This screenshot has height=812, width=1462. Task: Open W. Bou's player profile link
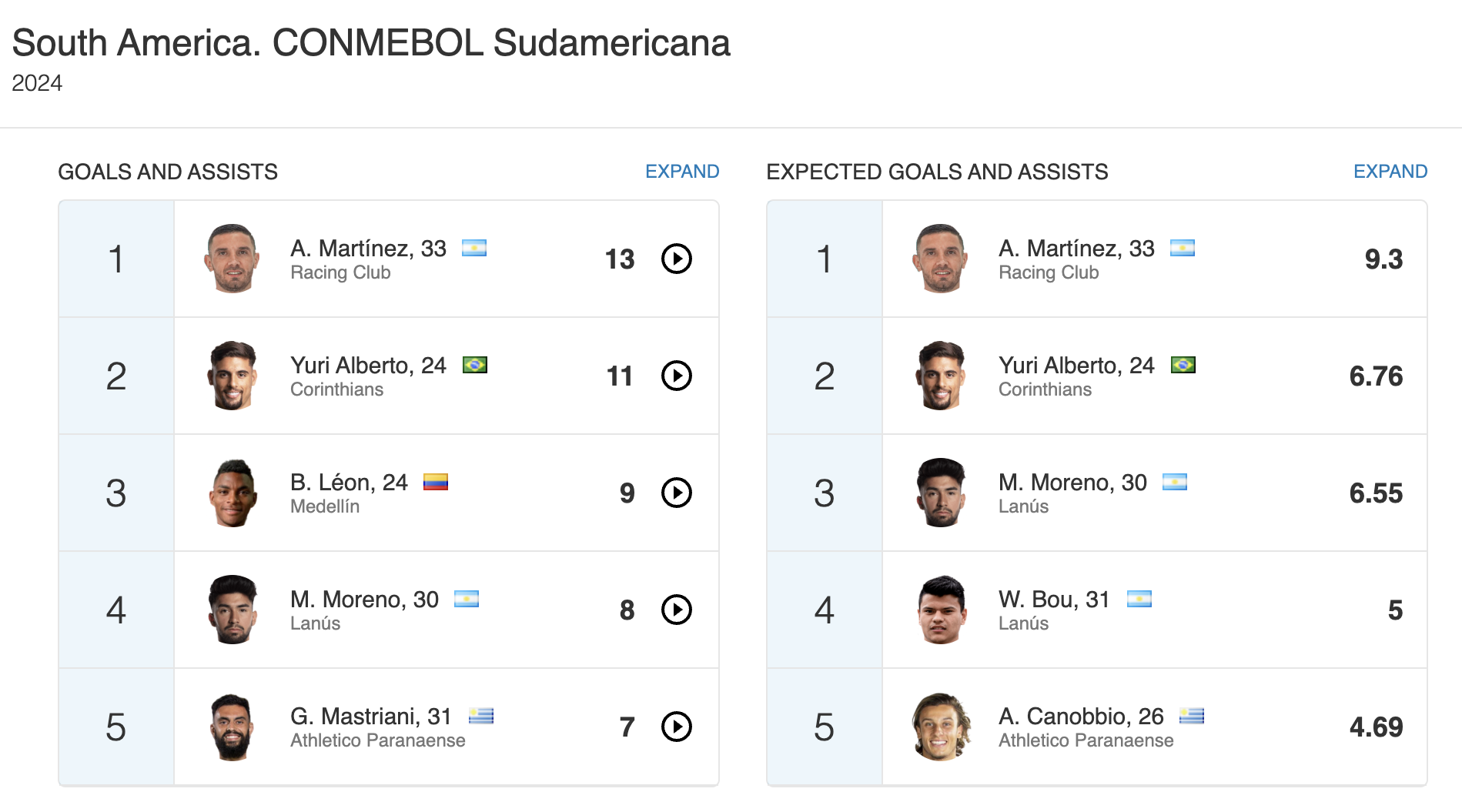click(x=1053, y=600)
